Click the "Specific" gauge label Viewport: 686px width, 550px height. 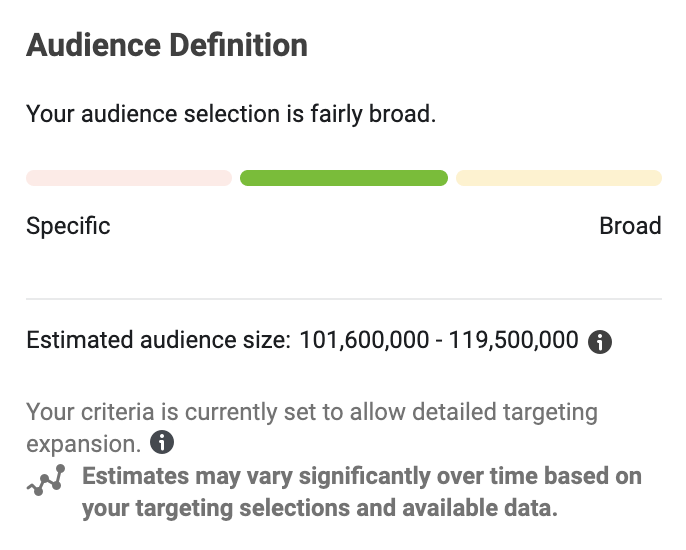[x=68, y=225]
